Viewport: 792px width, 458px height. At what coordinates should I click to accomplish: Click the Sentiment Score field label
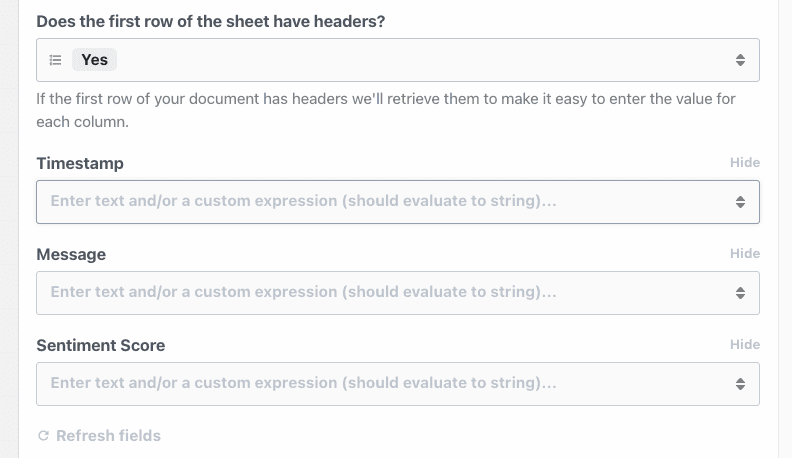click(101, 345)
